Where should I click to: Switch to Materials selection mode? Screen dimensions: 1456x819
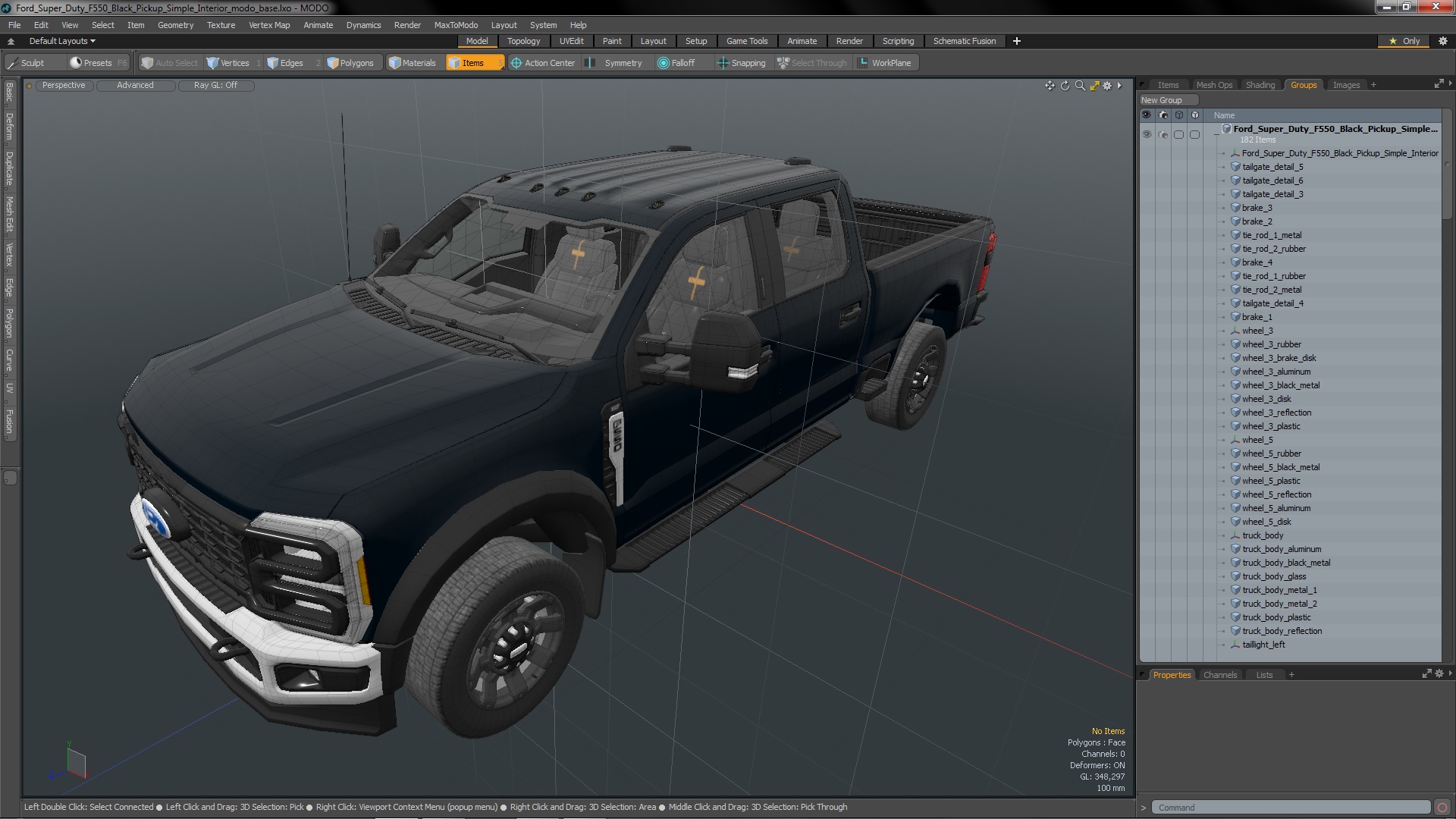pos(413,63)
